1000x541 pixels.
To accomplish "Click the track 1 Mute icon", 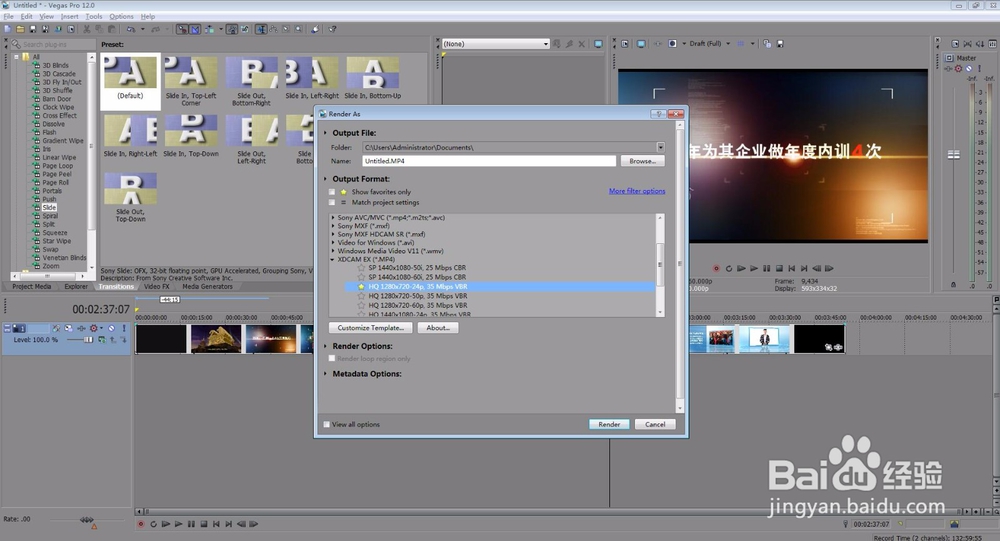I will [112, 328].
